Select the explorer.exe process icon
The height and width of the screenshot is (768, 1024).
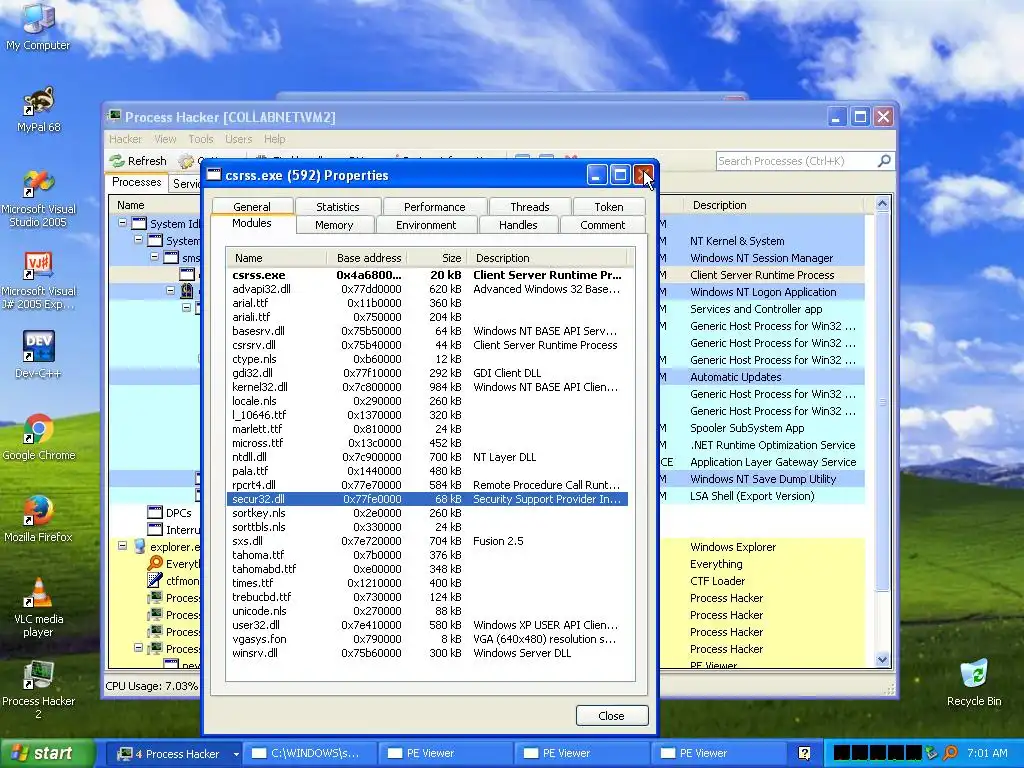click(140, 547)
